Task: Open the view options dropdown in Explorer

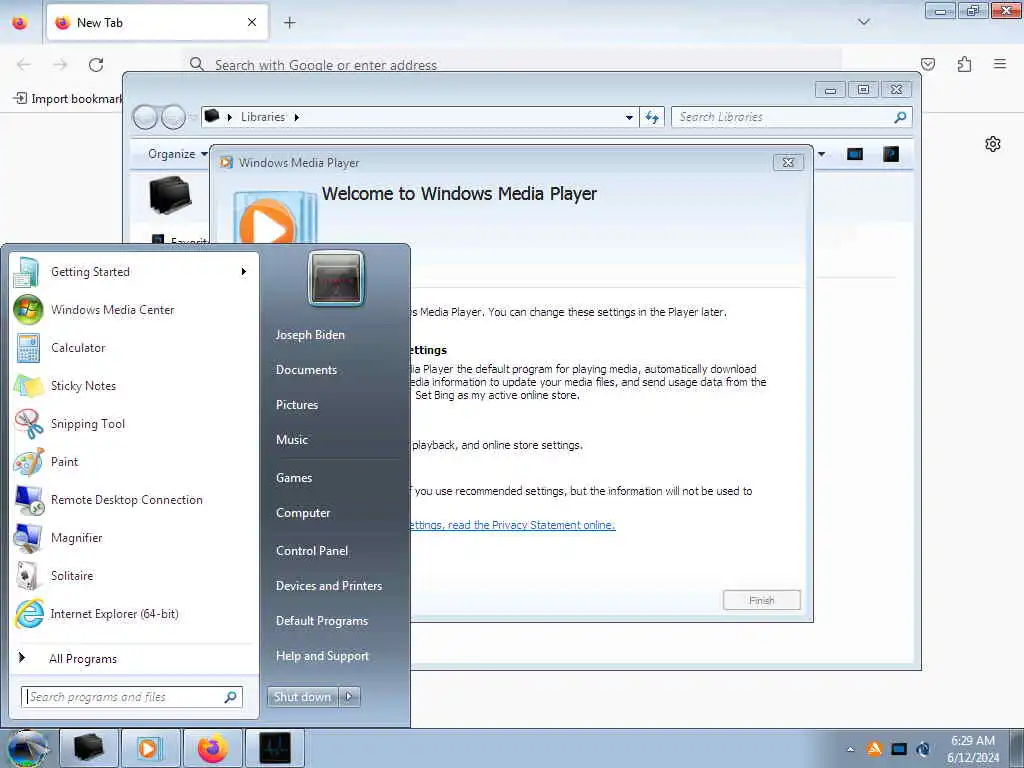Action: (822, 154)
